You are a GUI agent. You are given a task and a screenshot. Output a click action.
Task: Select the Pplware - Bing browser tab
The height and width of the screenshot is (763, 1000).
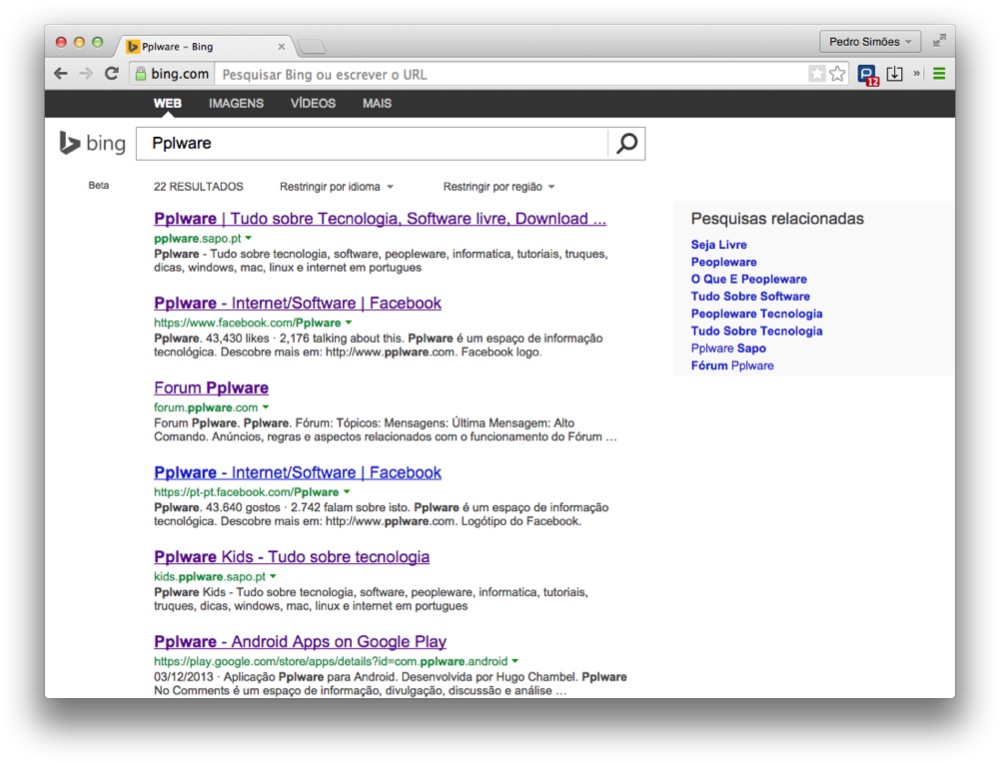[205, 47]
